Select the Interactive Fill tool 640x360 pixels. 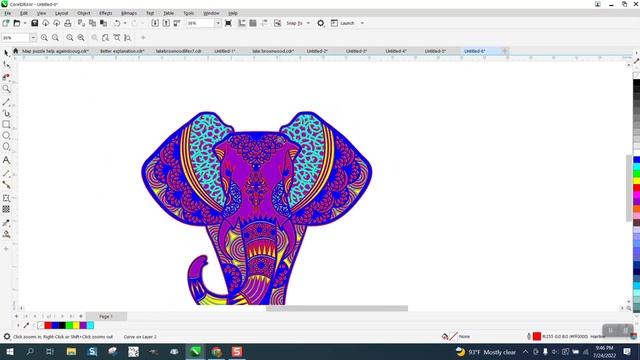[x=6, y=234]
